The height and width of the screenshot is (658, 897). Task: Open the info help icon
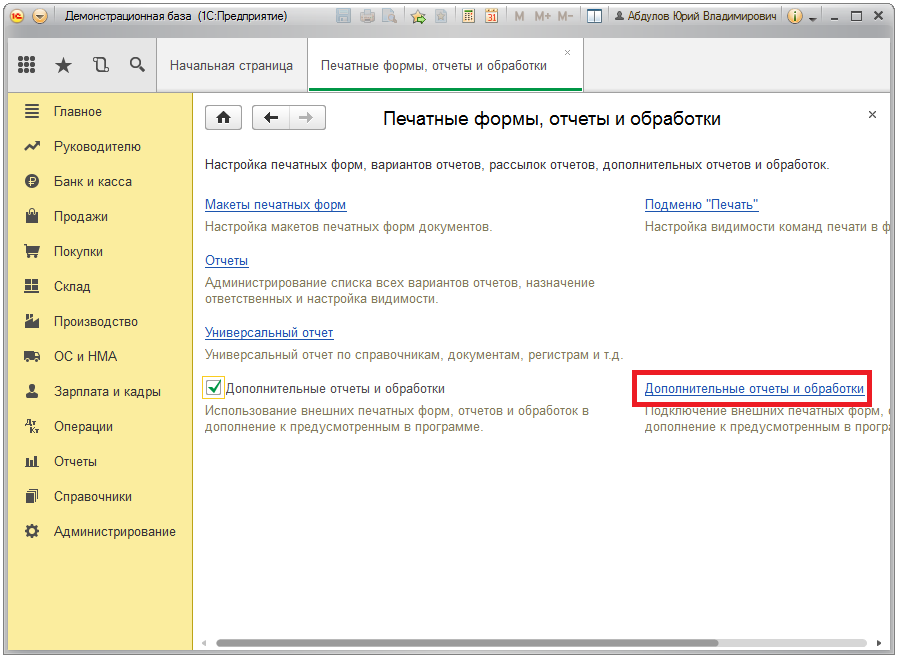tap(795, 17)
